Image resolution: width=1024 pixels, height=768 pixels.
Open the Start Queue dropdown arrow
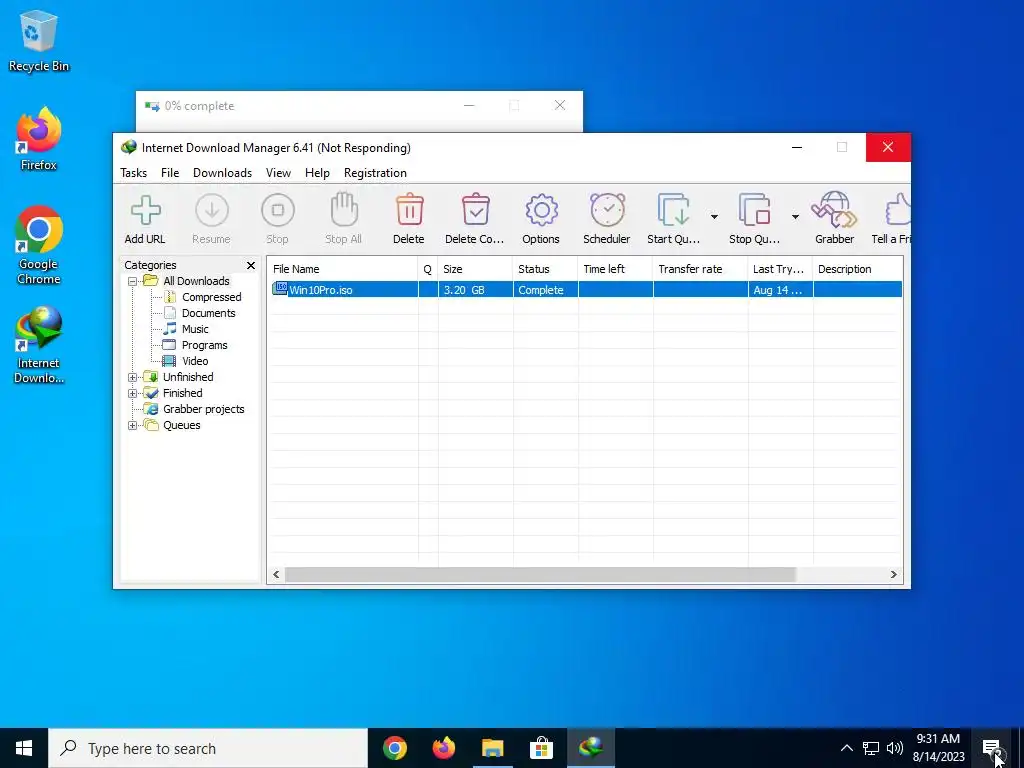(714, 217)
